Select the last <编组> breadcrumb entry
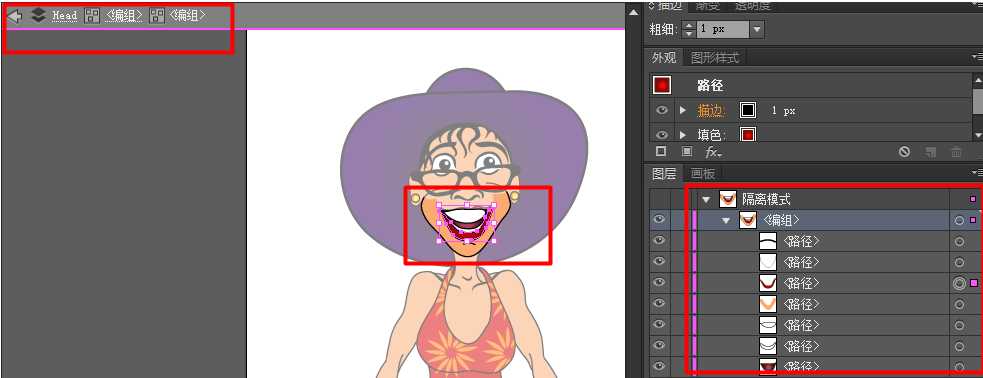Screen dimensions: 983x378 click(187, 16)
